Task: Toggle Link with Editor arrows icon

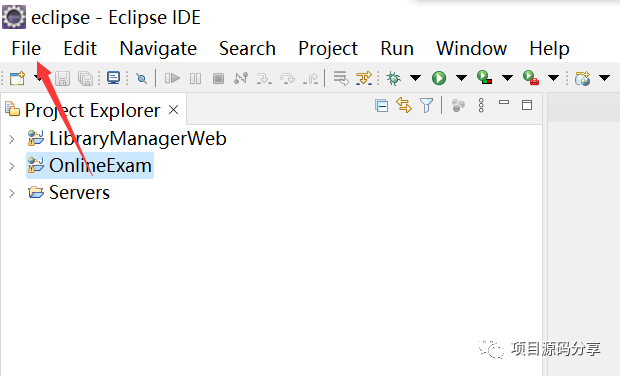Action: click(404, 106)
